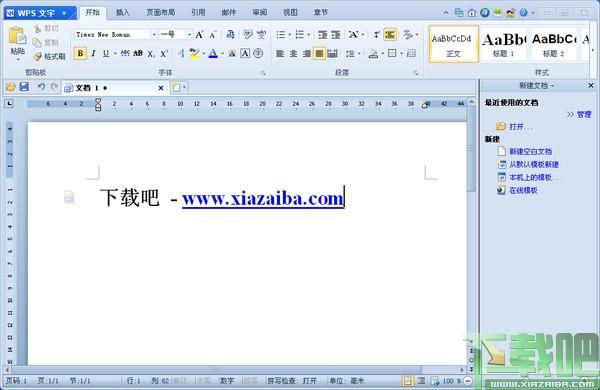Toggle Italic formatting

(93, 53)
